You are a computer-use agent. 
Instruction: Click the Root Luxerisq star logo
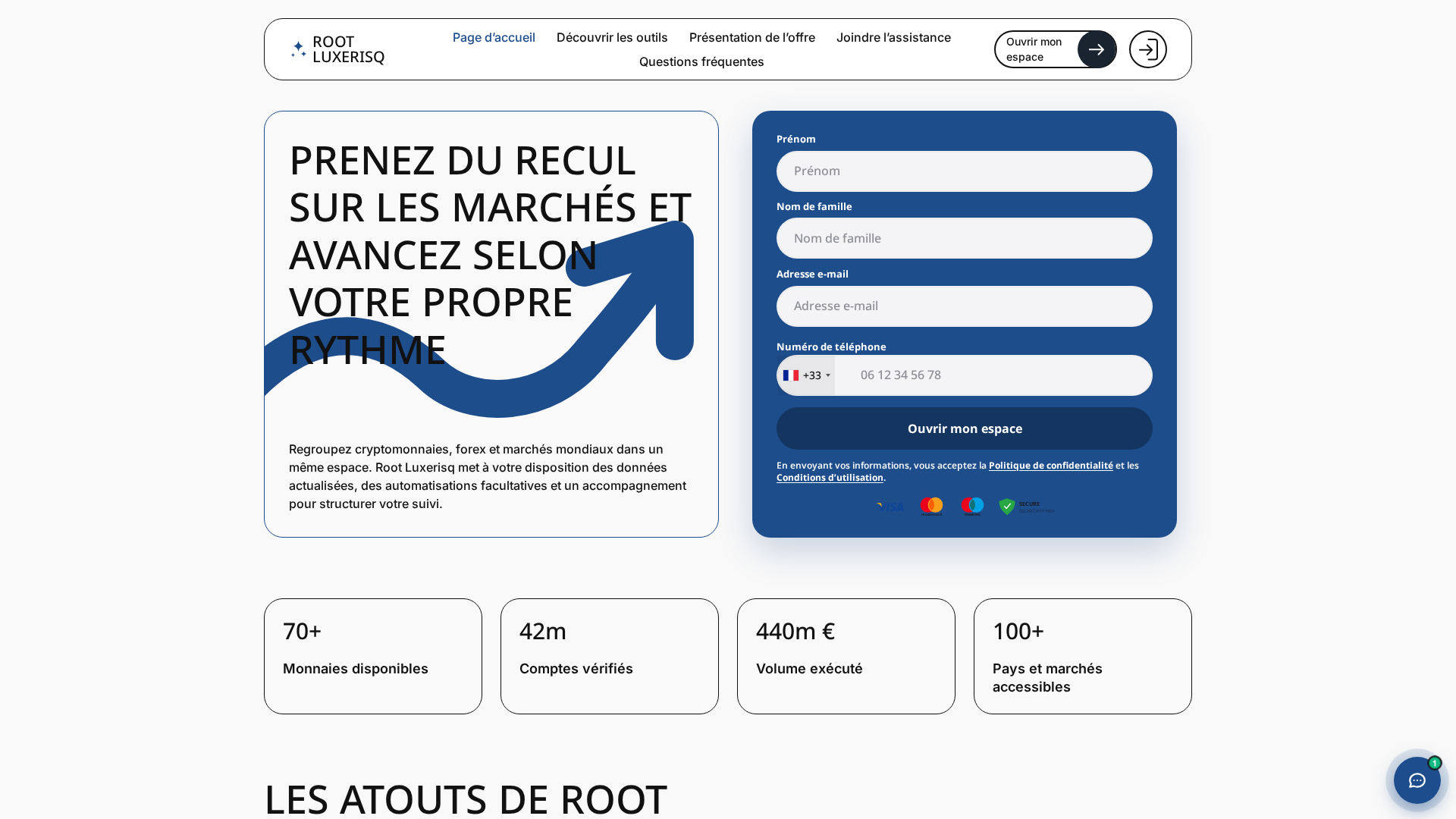[x=299, y=49]
